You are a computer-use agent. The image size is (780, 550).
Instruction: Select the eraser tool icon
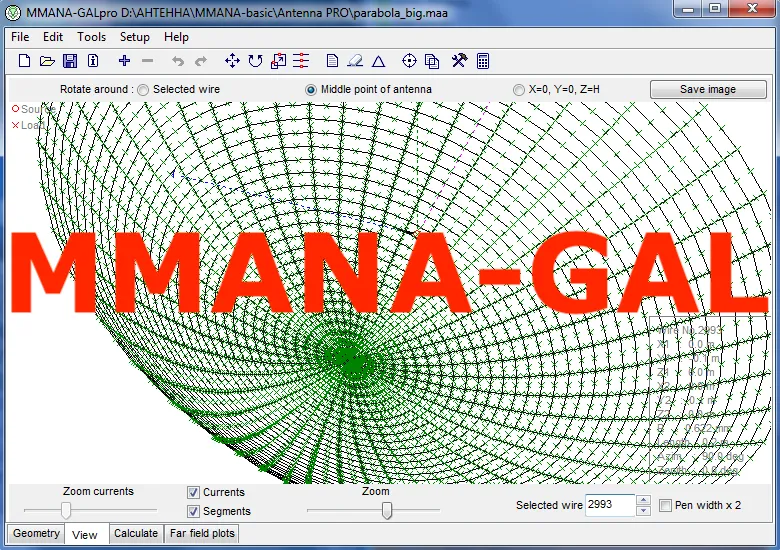click(x=355, y=61)
